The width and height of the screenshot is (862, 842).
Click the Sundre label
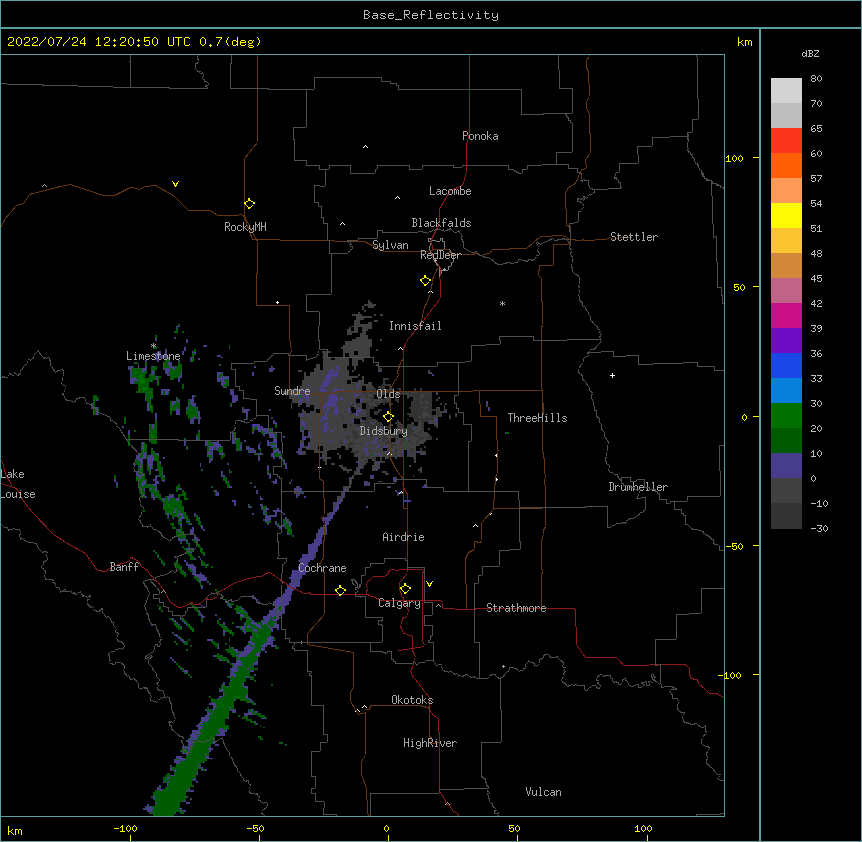pyautogui.click(x=292, y=391)
